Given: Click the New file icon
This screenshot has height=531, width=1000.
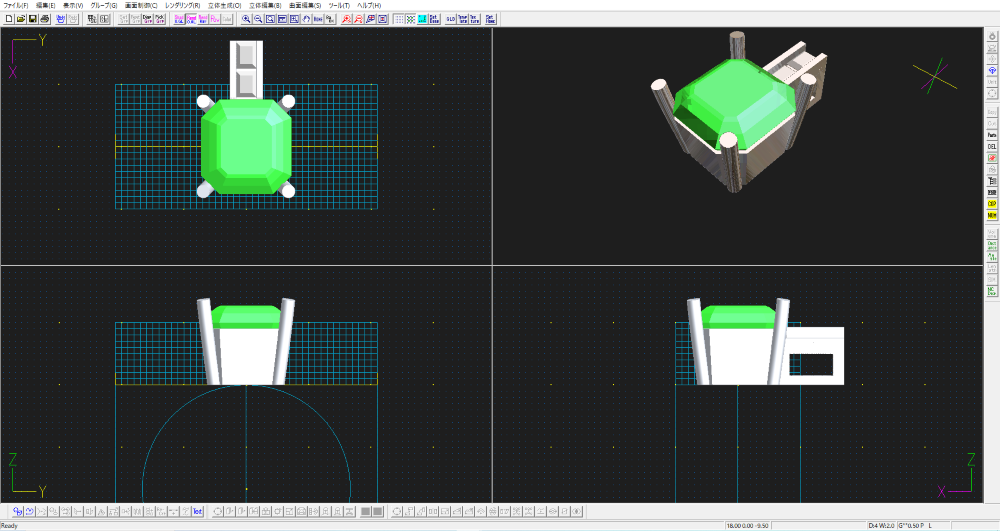Looking at the screenshot, I should (x=8, y=19).
